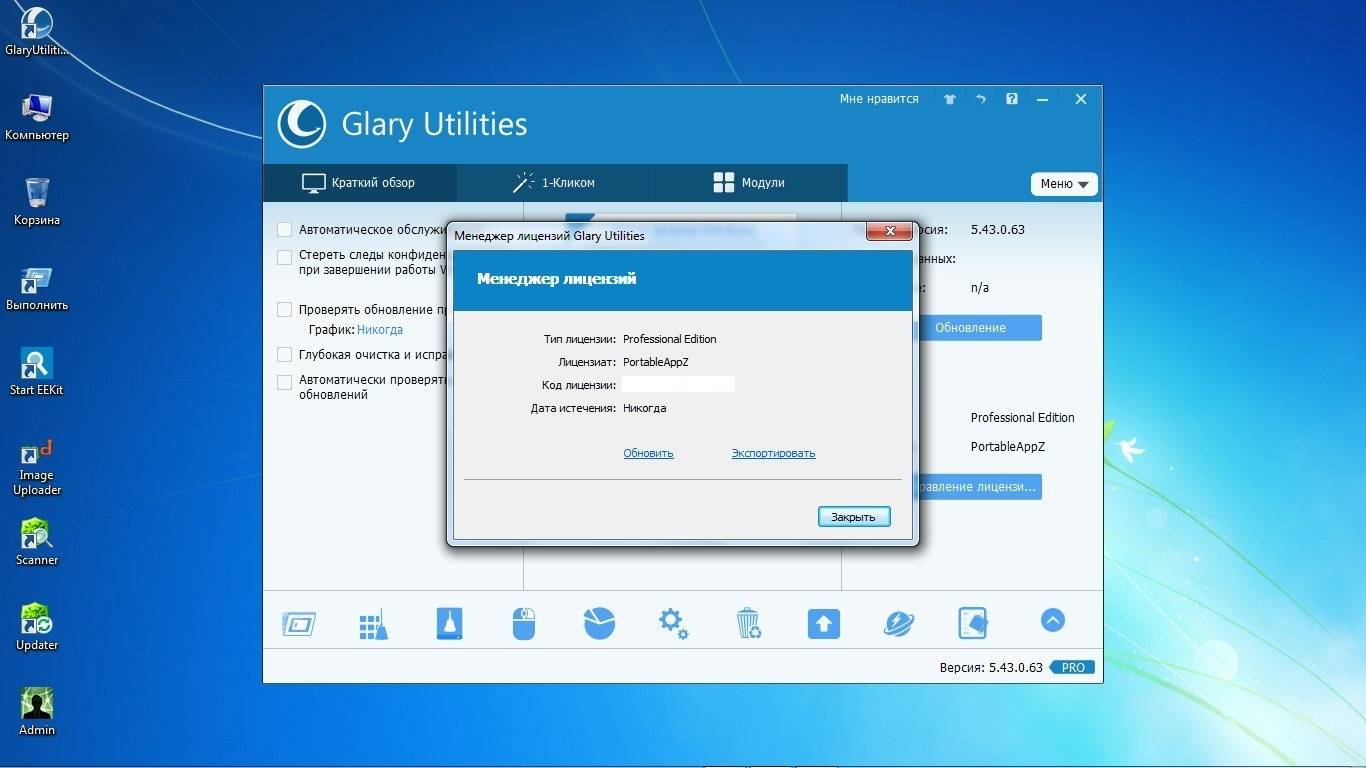1366x768 pixels.
Task: Click the Обновить link in license manager
Action: click(648, 453)
